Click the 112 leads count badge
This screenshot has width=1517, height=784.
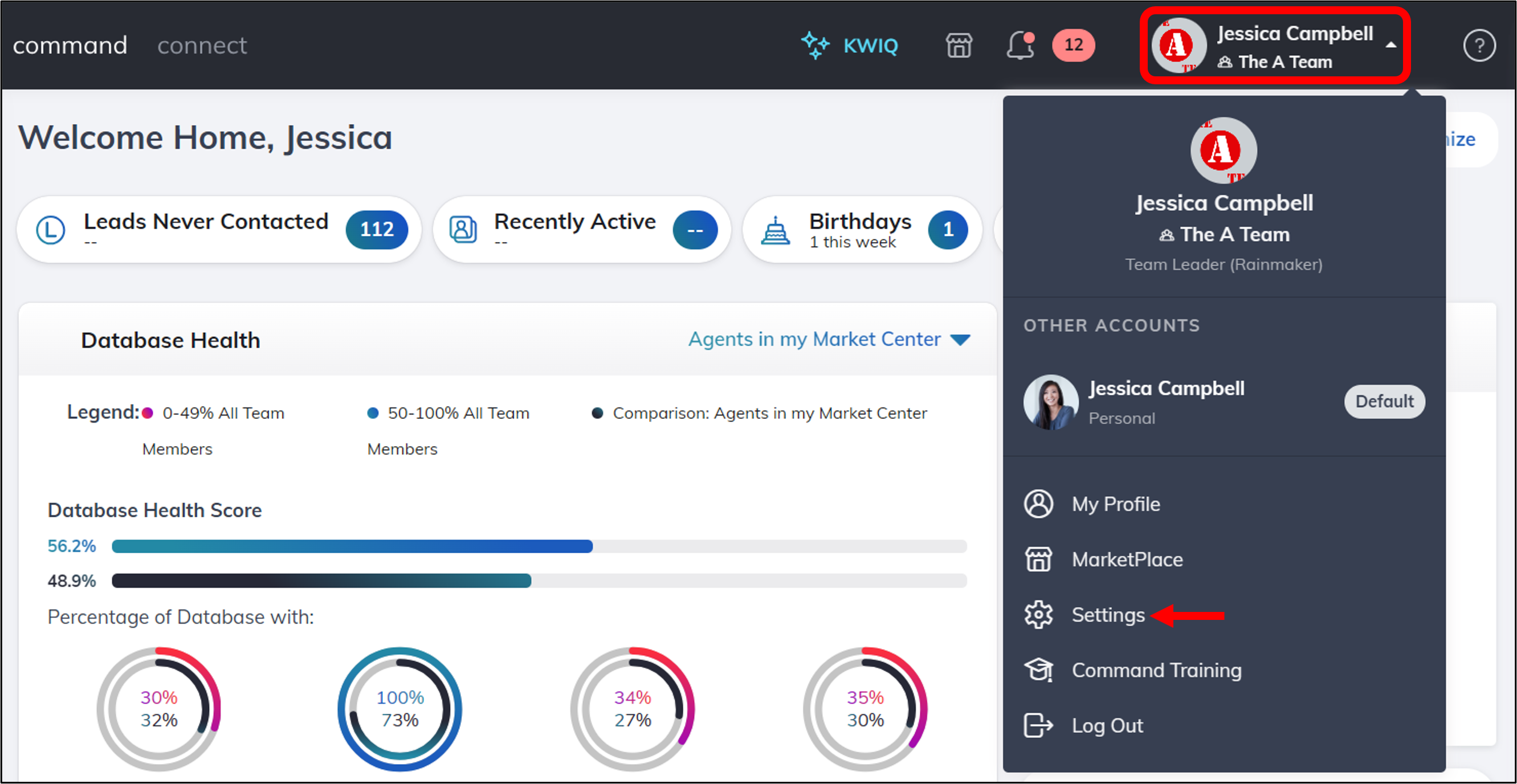click(x=377, y=230)
